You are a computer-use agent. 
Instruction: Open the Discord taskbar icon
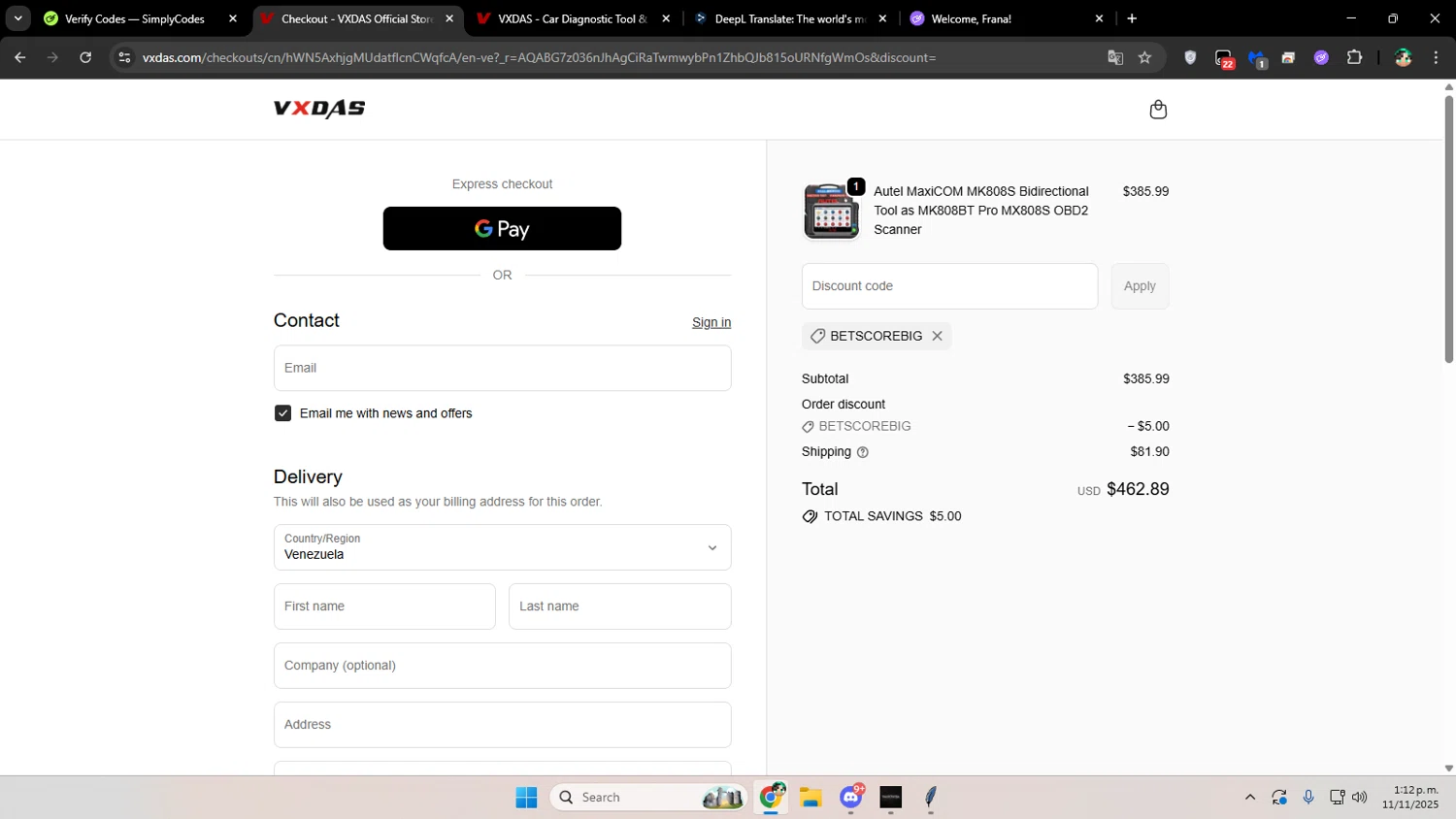click(x=851, y=797)
